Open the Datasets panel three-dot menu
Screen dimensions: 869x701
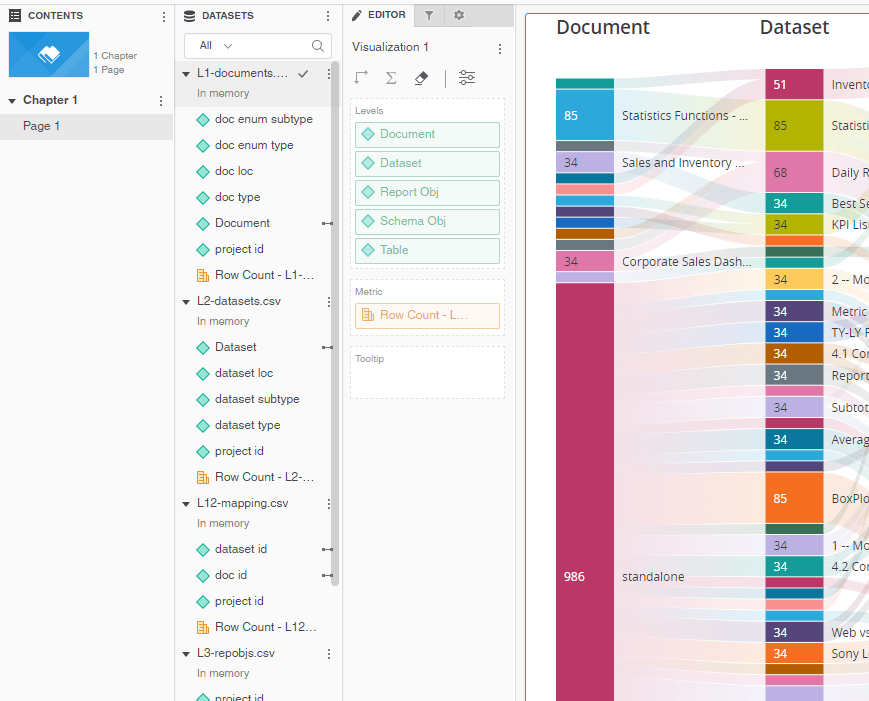click(328, 16)
